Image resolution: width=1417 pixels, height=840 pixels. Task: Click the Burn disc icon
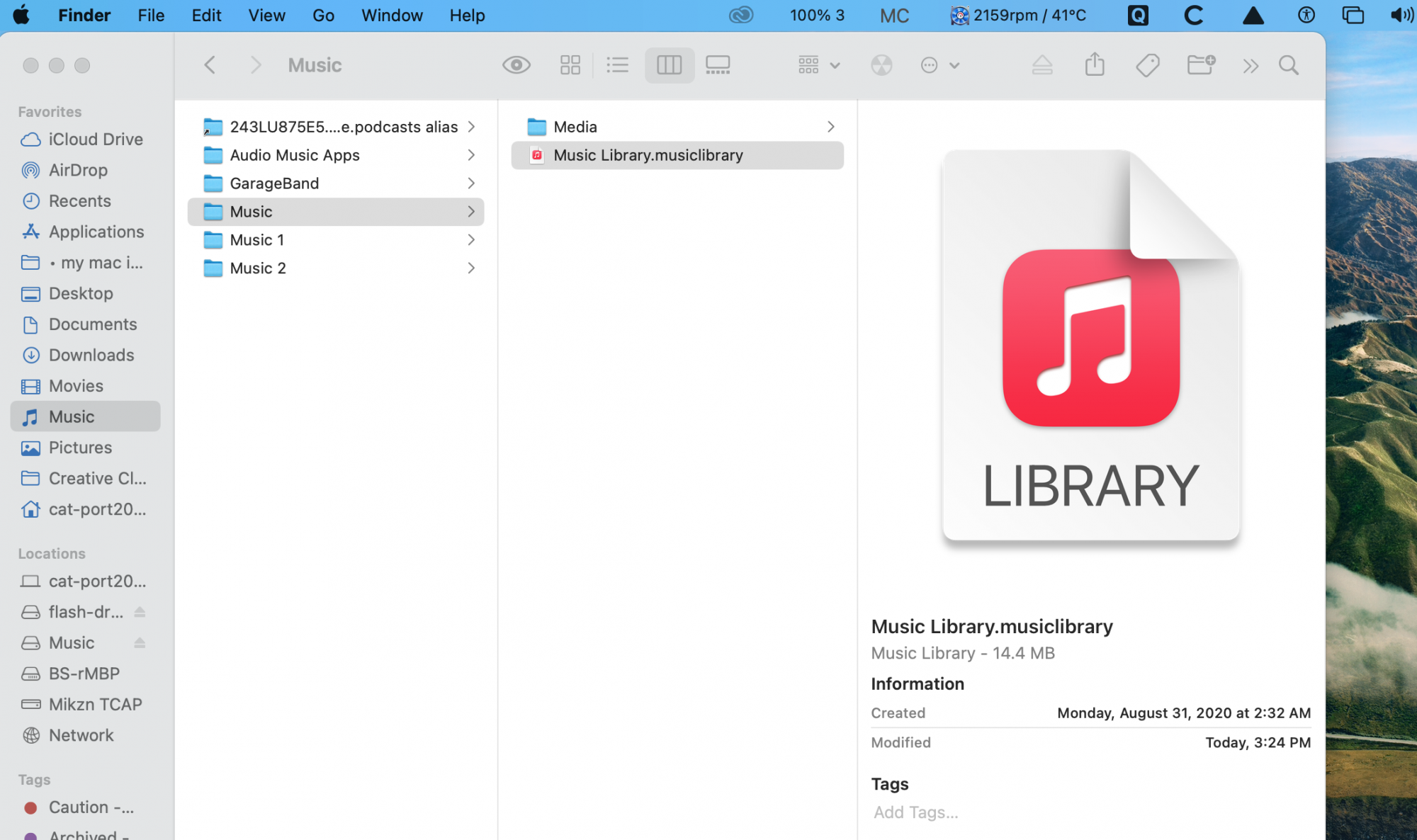(881, 65)
